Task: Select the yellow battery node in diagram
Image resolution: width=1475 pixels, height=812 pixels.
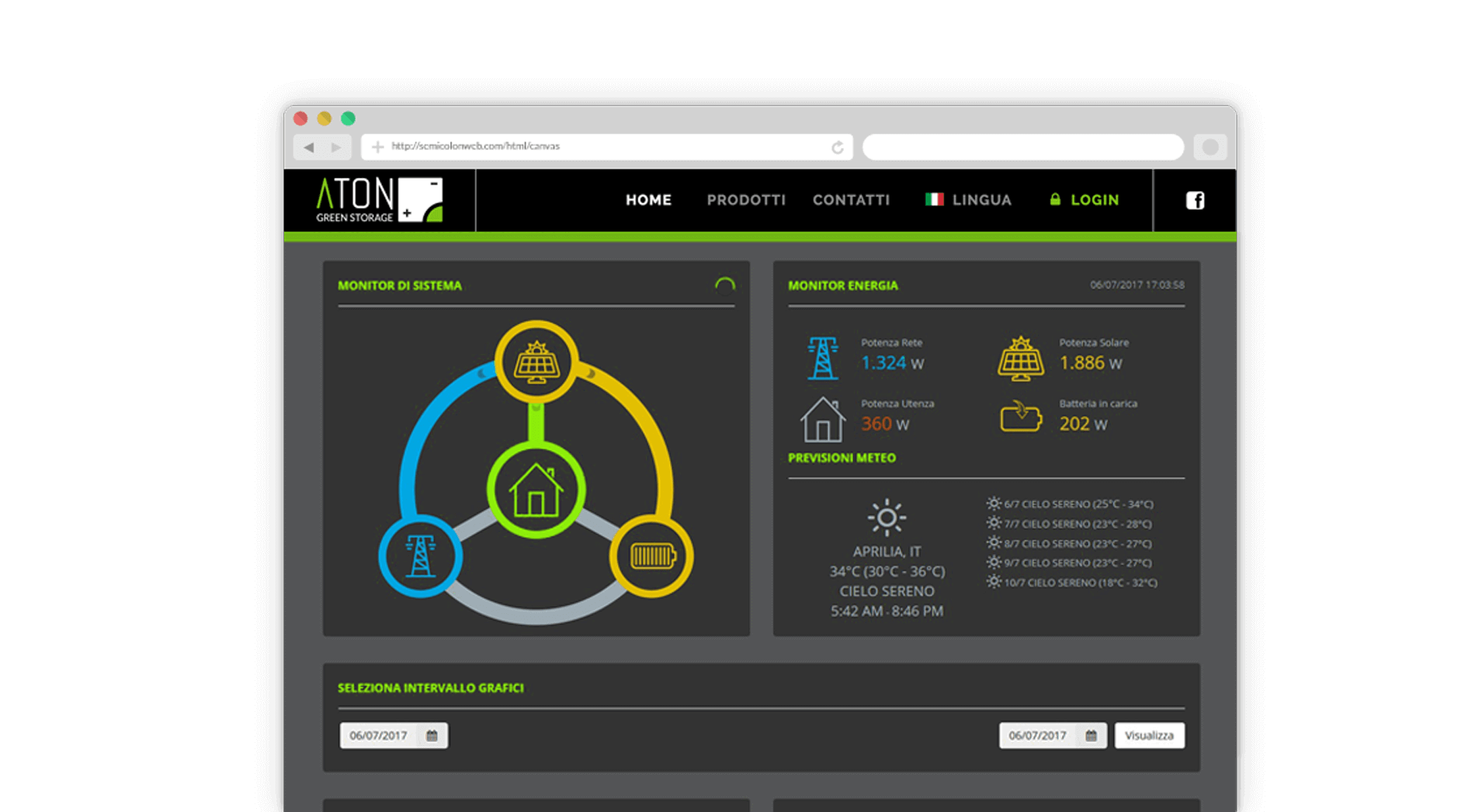Action: tap(652, 556)
